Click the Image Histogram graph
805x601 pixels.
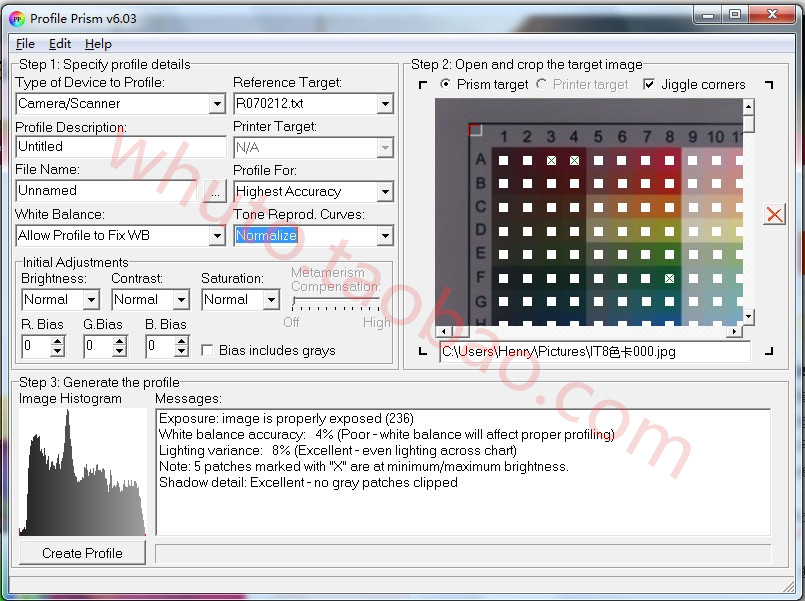[x=82, y=472]
